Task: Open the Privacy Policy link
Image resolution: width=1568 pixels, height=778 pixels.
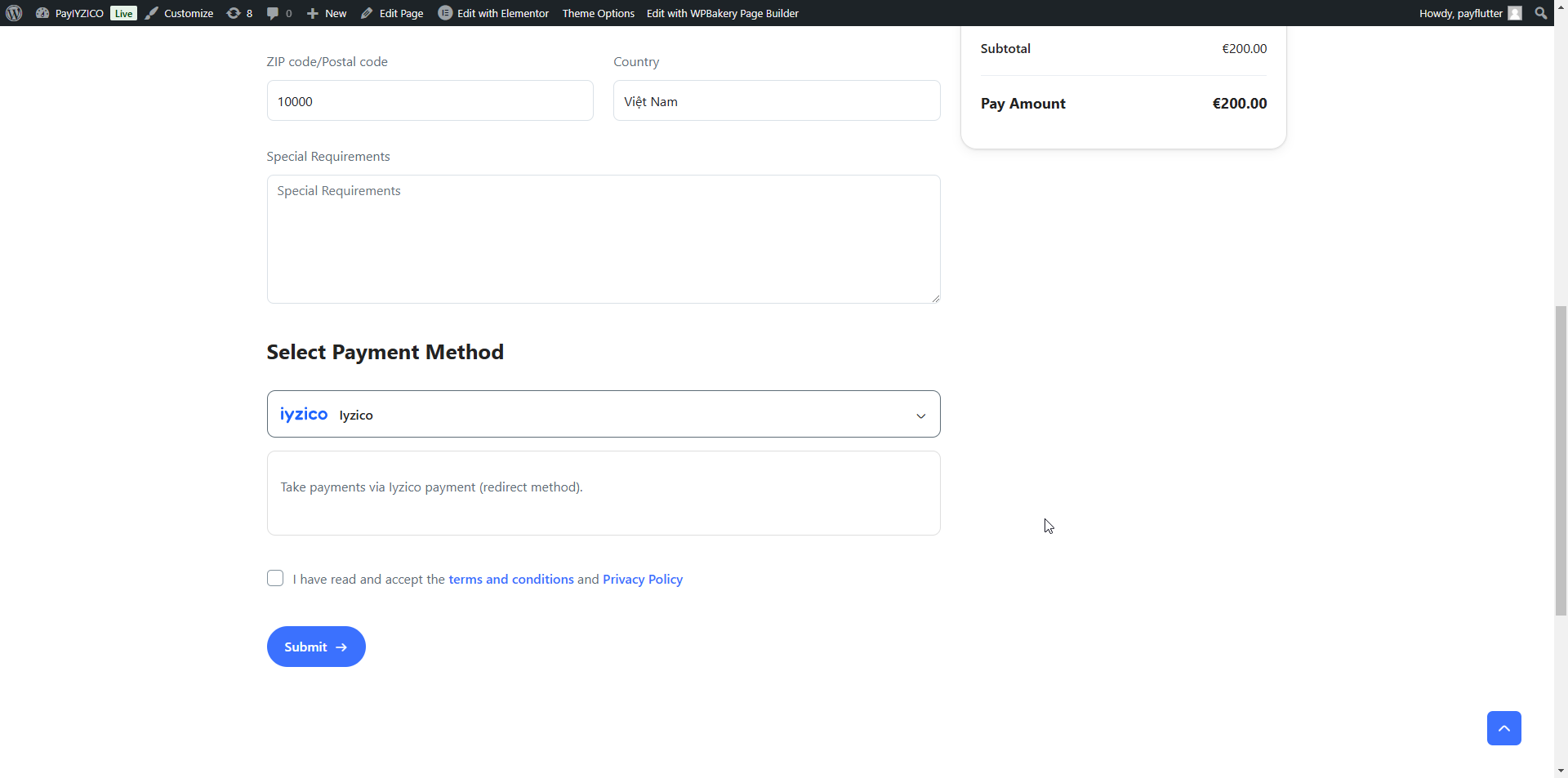Action: pos(642,579)
